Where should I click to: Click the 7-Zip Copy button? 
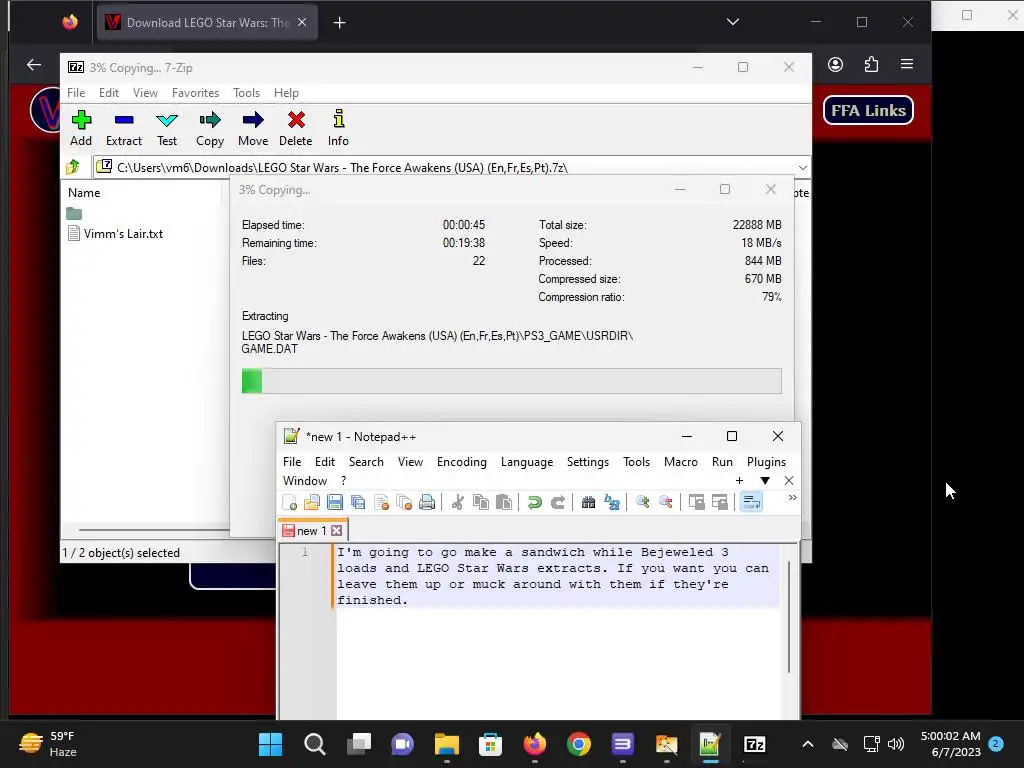click(x=210, y=128)
